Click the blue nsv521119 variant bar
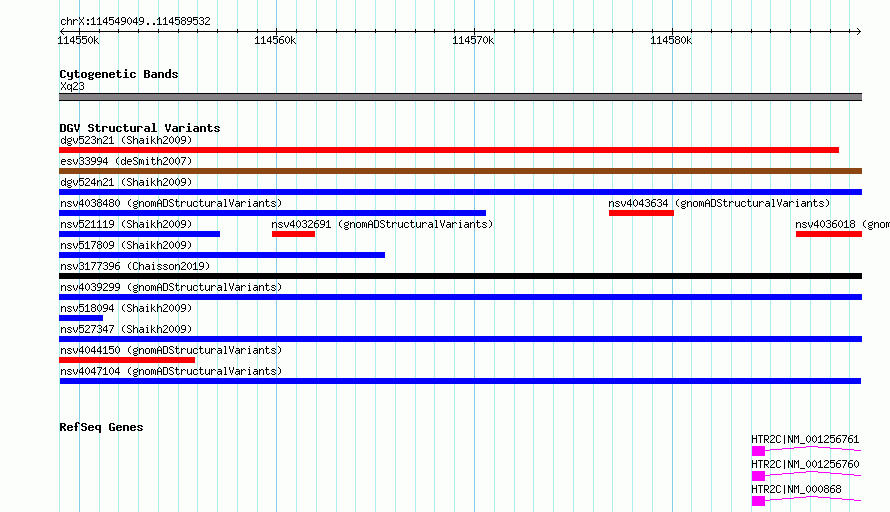 140,234
